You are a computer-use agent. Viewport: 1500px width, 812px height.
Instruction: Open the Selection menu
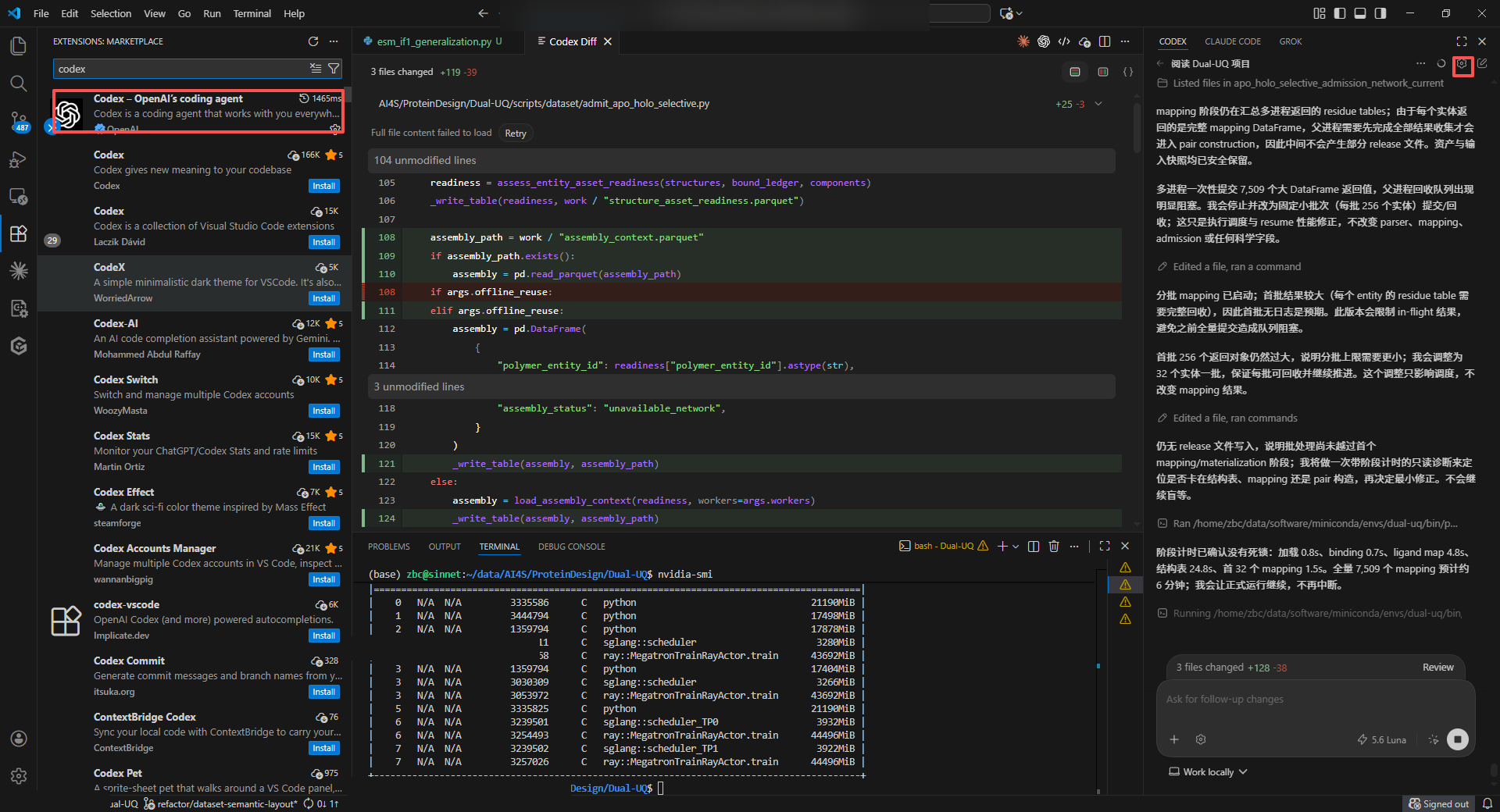coord(111,13)
